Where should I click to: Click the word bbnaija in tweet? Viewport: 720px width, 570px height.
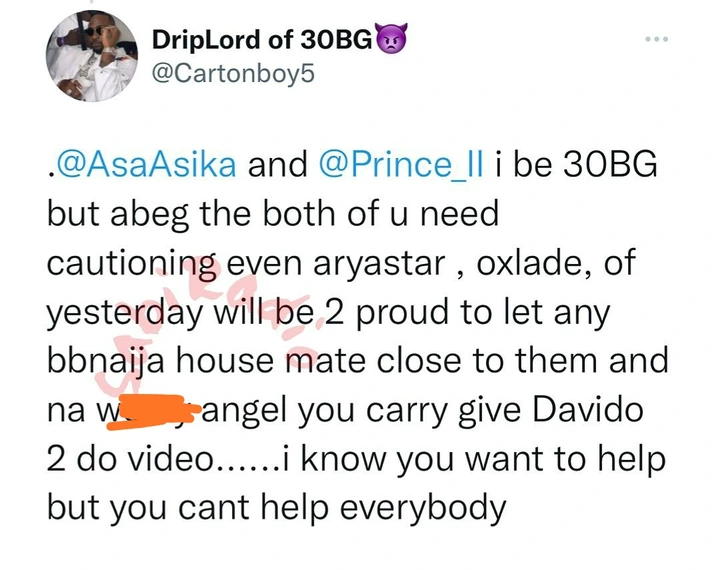pyautogui.click(x=106, y=362)
